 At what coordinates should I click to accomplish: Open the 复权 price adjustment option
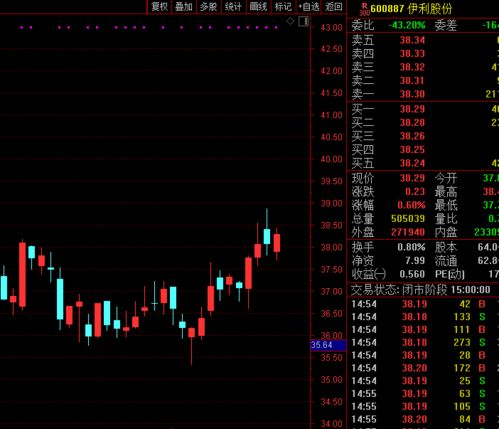(x=159, y=7)
